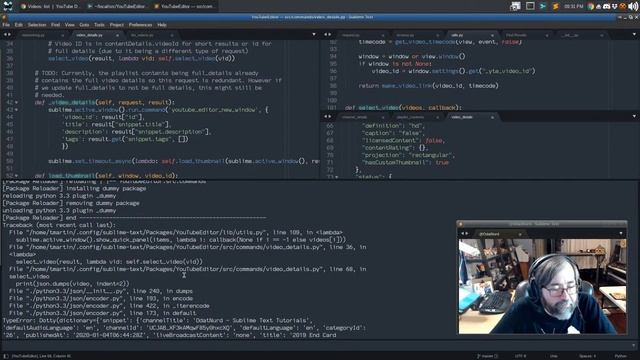Open the Help menu

point(162,25)
